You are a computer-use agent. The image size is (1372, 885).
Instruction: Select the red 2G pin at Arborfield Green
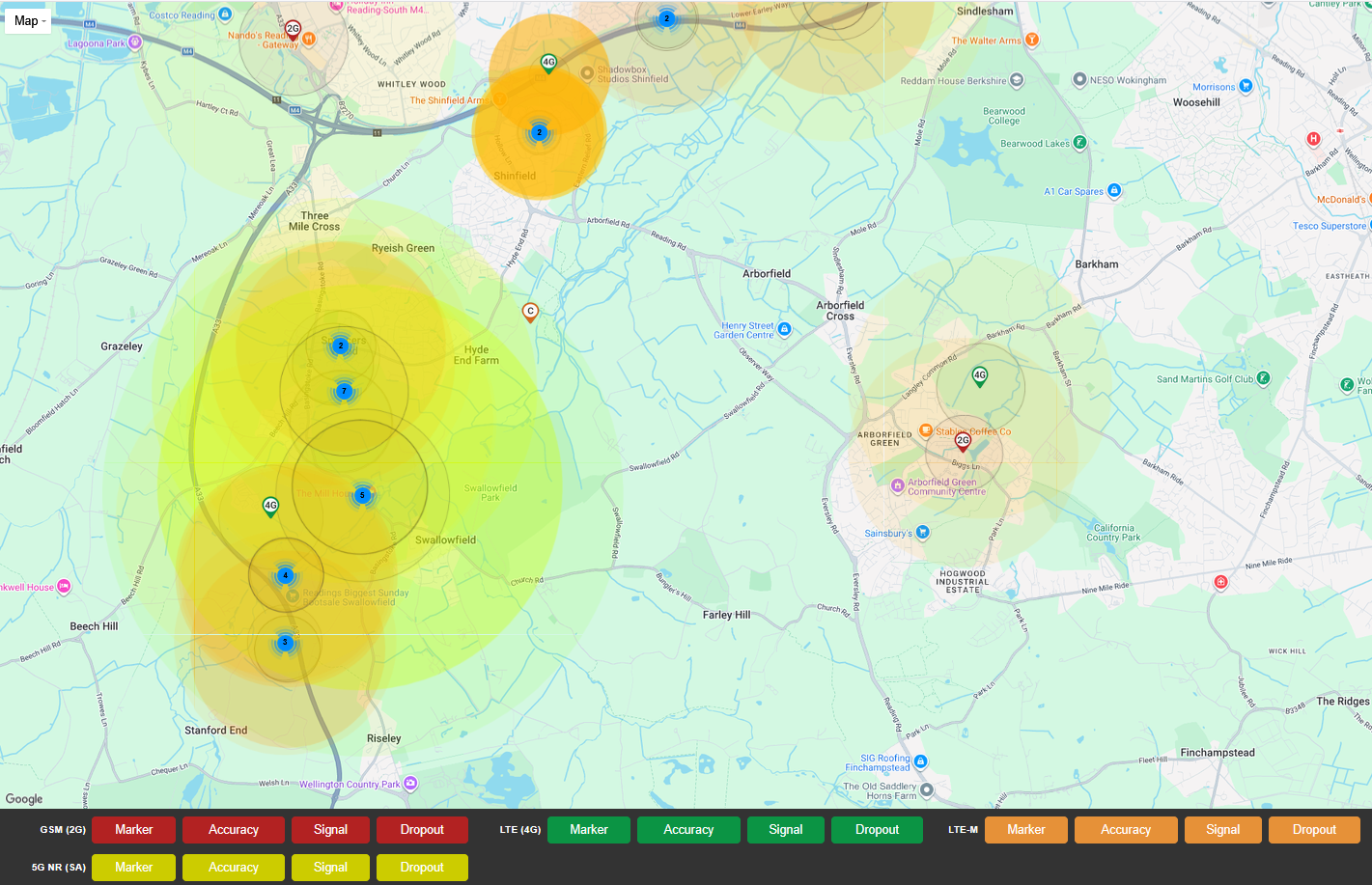point(963,442)
